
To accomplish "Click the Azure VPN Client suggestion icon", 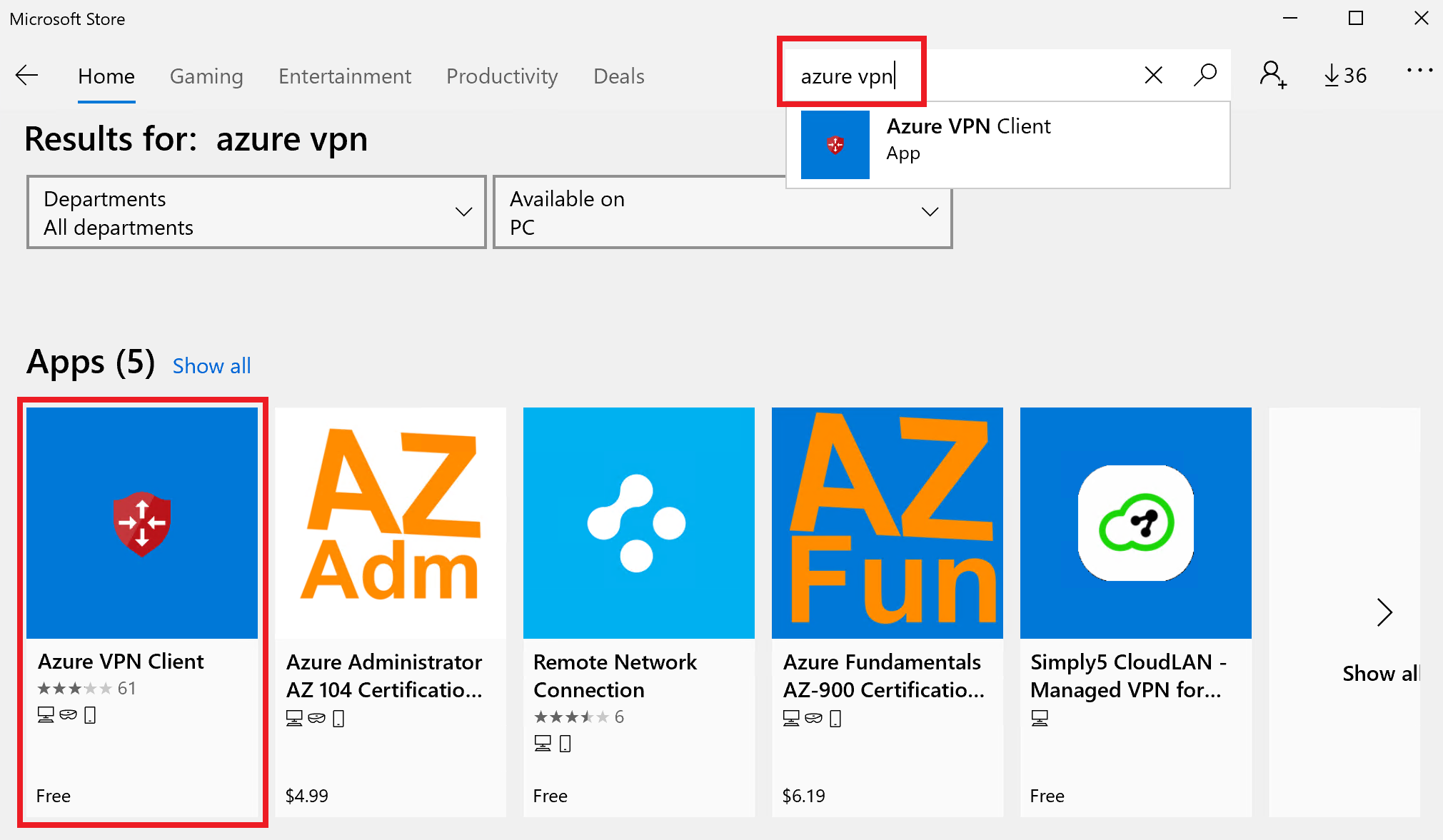I will (835, 145).
